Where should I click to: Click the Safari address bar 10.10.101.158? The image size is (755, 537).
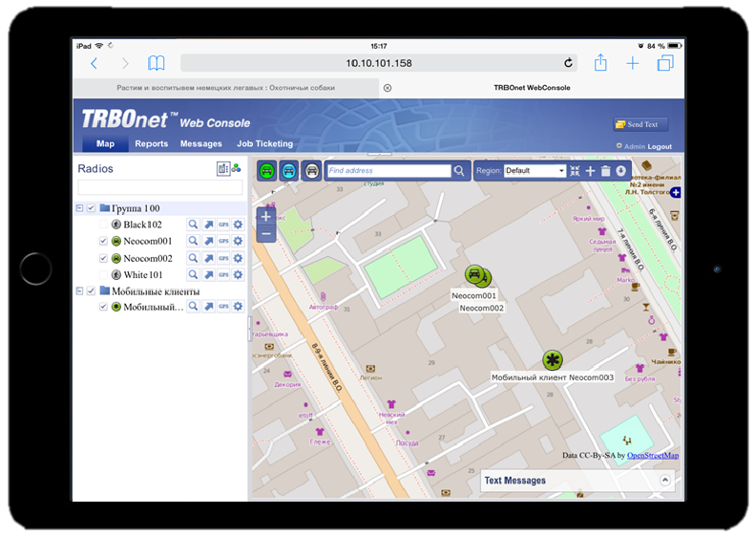click(x=379, y=63)
